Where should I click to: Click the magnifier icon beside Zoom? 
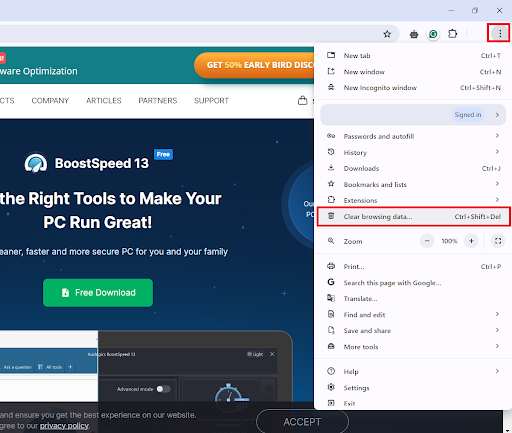[331, 241]
